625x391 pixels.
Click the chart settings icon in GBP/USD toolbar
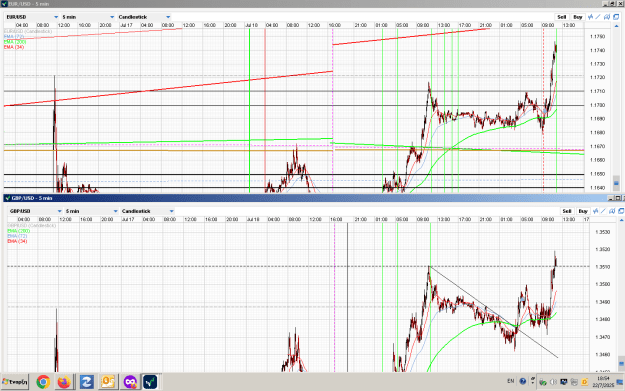(612, 211)
